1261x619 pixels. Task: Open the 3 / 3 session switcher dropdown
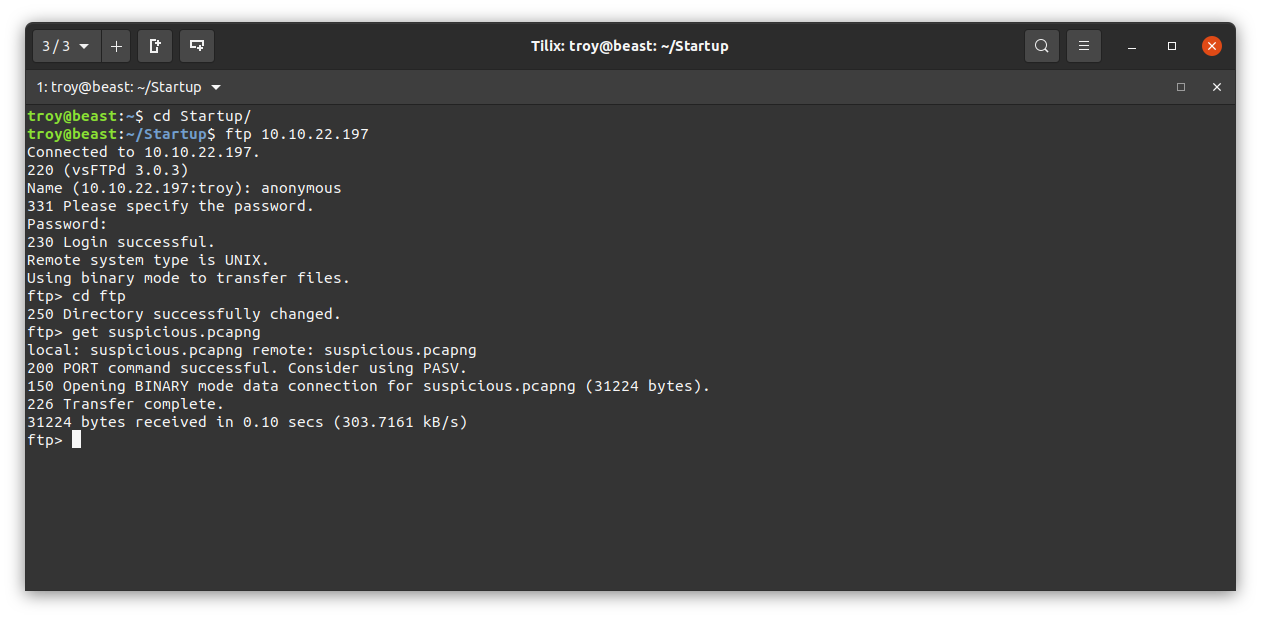[x=67, y=46]
